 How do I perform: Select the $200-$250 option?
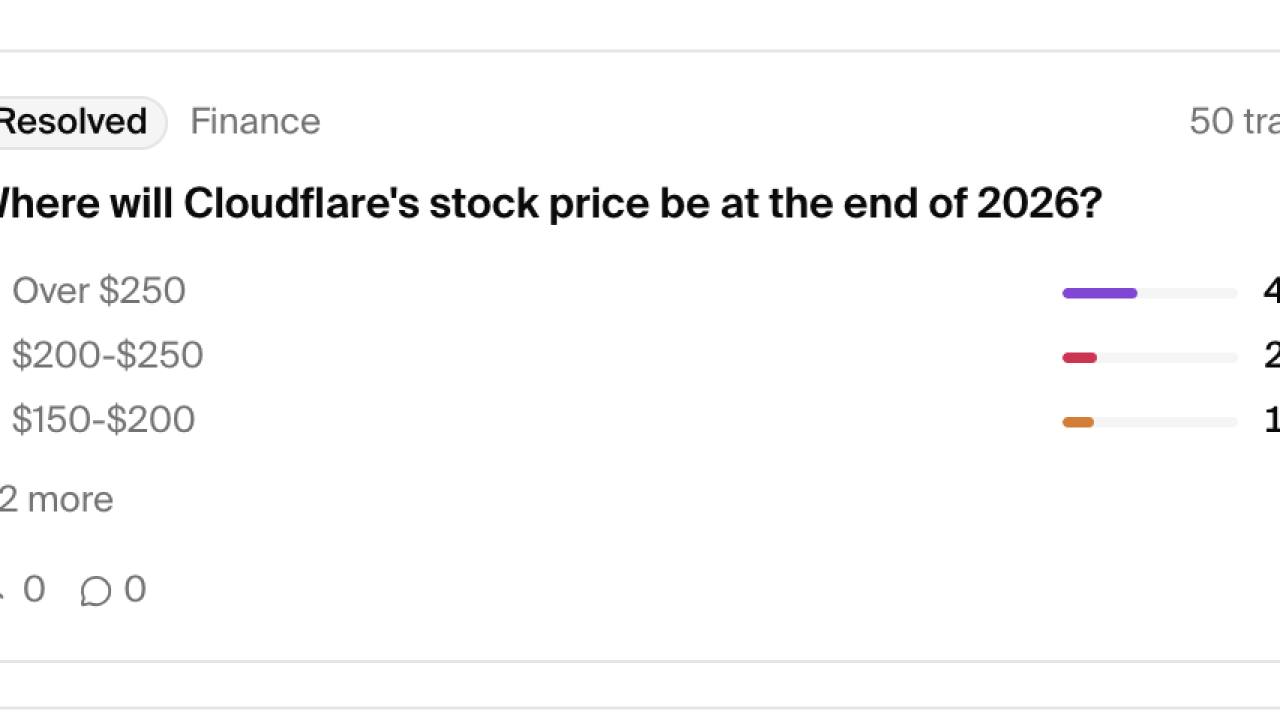coord(107,355)
